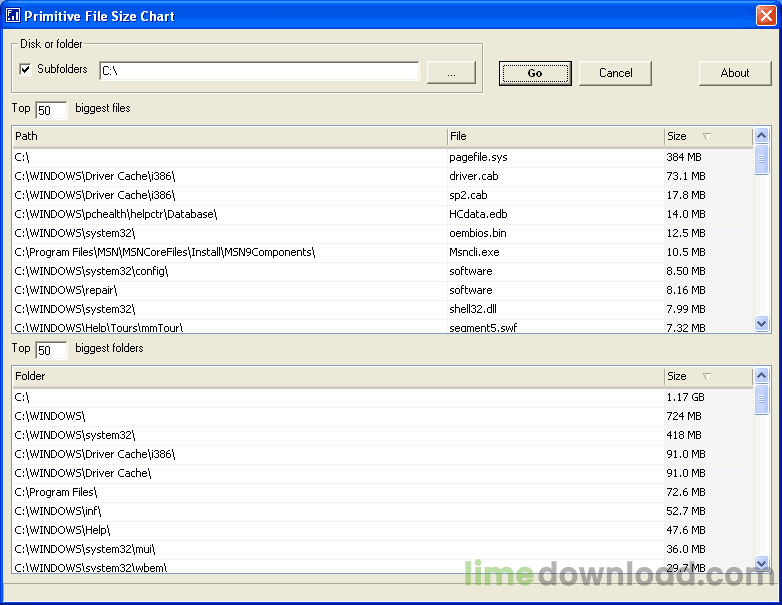
Task: Click the Primitive File Size Chart title icon
Action: point(12,16)
